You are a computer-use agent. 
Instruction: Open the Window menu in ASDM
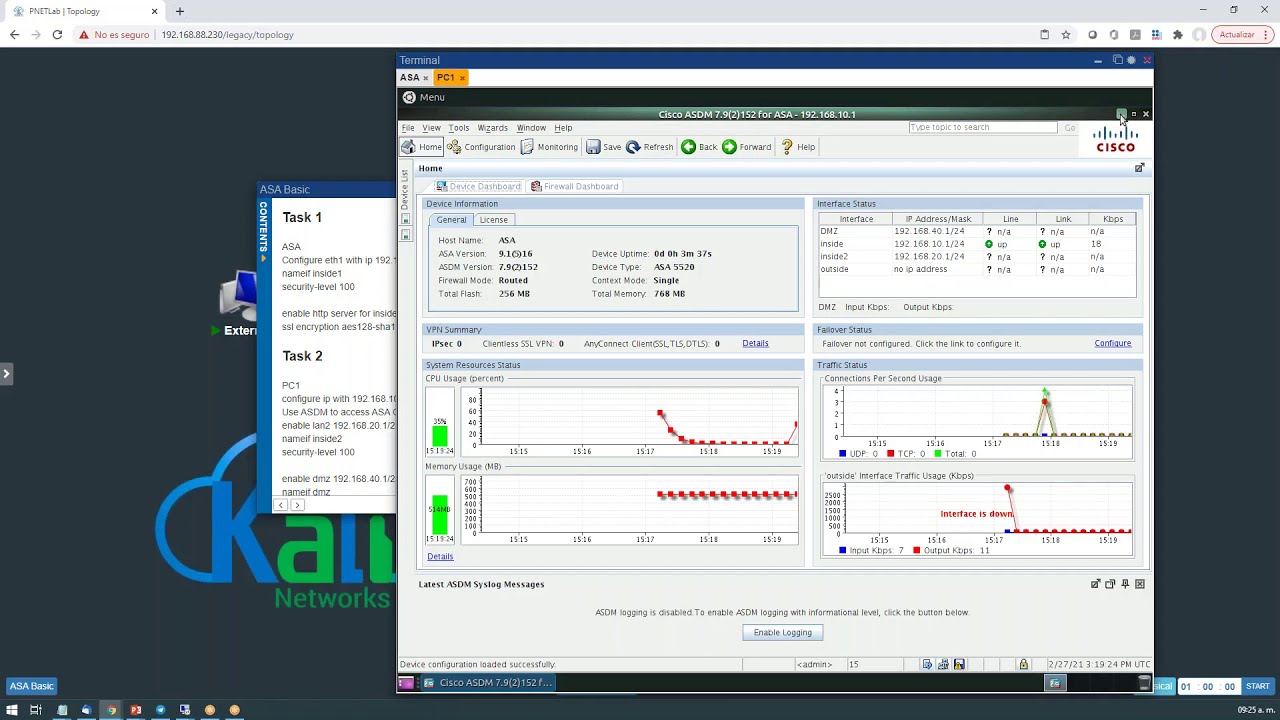[x=531, y=128]
